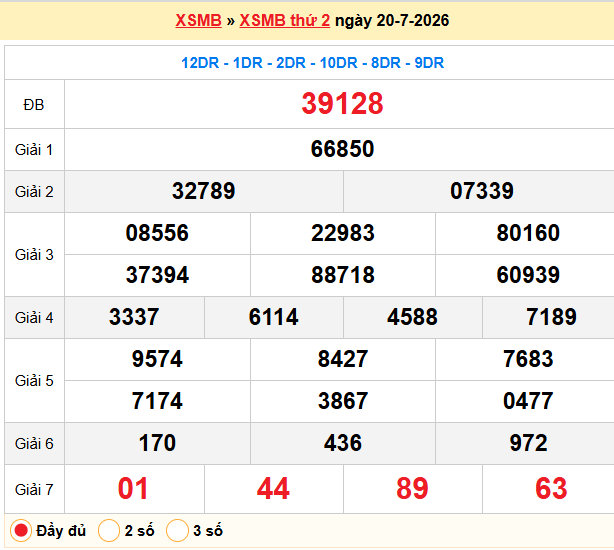Select the 2 số radio option
Viewport: 614px width, 550px height.
(109, 530)
